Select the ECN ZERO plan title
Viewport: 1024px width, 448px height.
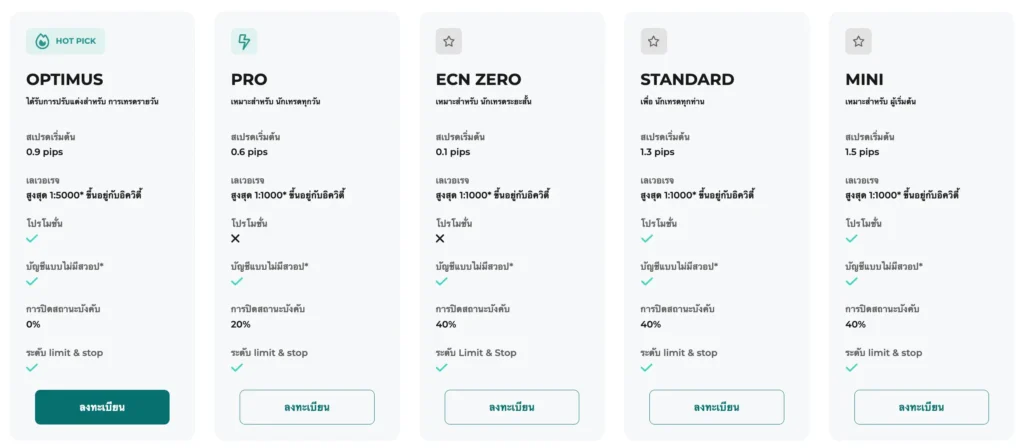pyautogui.click(x=478, y=80)
